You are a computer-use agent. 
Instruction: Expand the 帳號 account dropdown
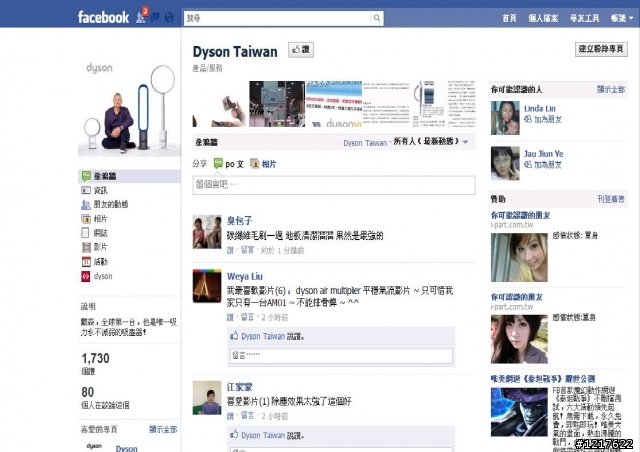click(622, 18)
